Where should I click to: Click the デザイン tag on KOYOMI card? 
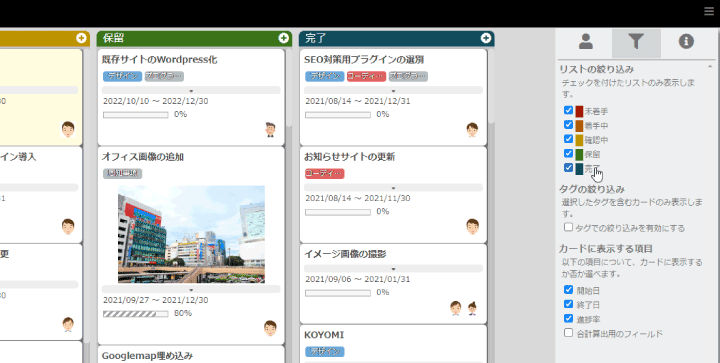[325, 352]
